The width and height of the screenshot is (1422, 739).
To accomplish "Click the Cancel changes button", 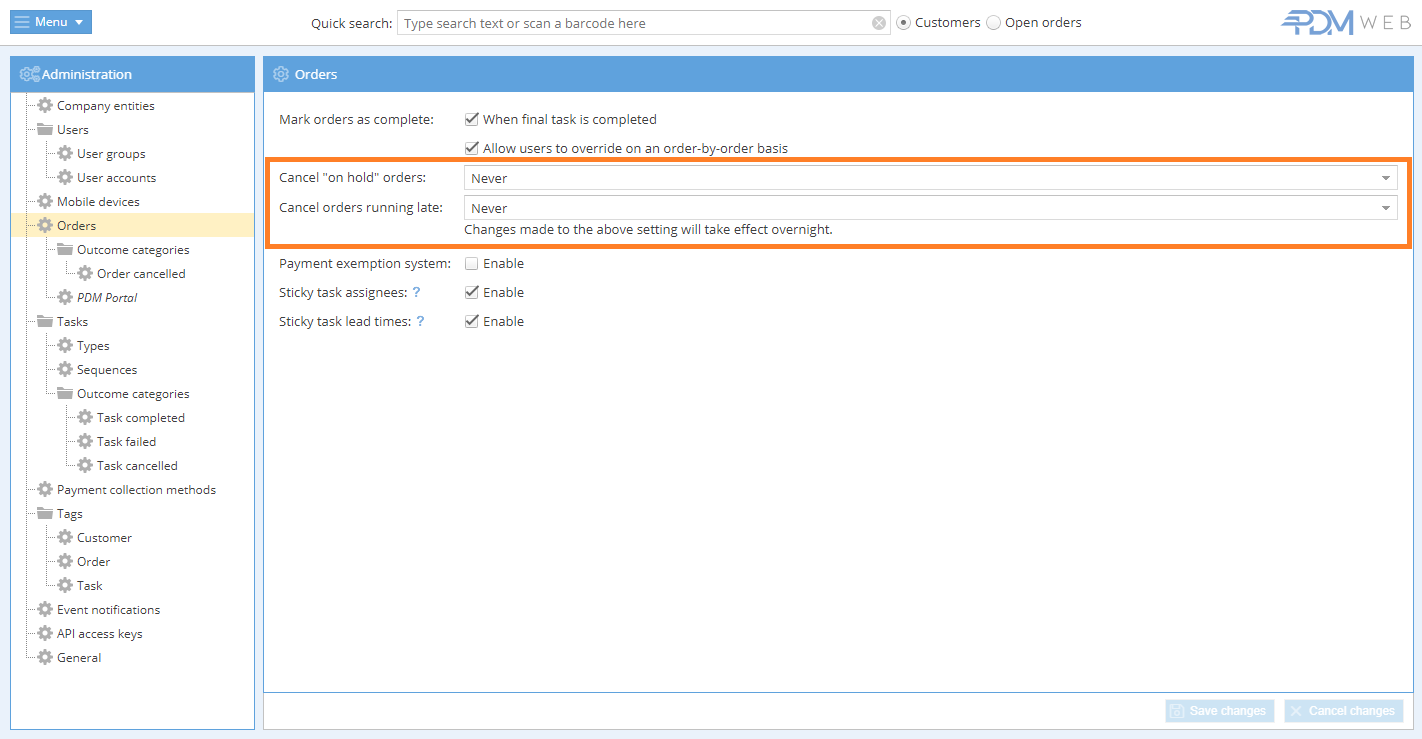I will pos(1343,711).
